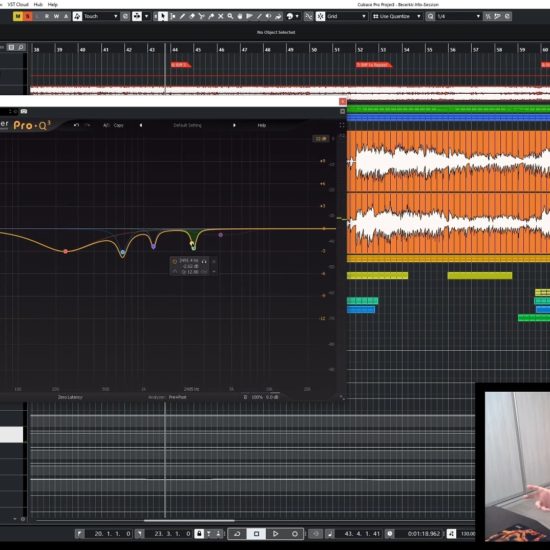This screenshot has width=550, height=550.
Task: Click the tempo track icon near 130.00
Action: tap(451, 534)
